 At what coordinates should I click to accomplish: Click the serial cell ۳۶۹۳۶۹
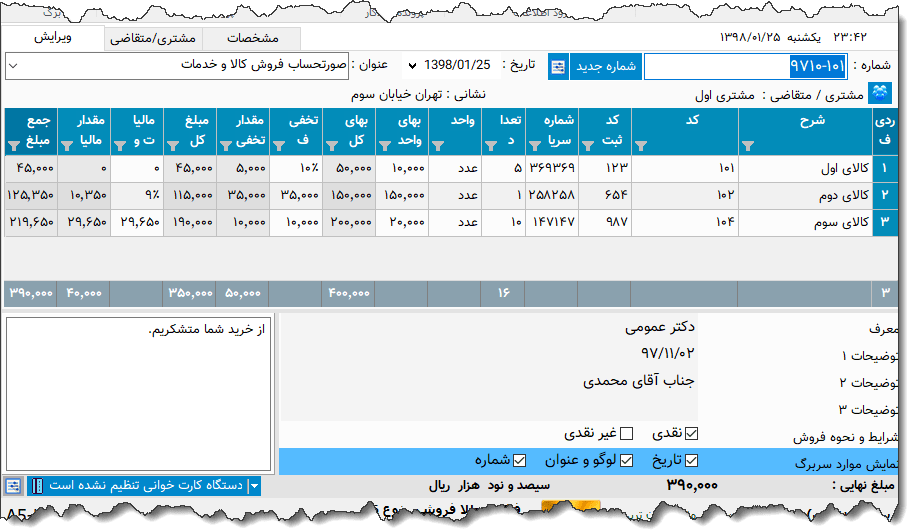click(x=552, y=168)
